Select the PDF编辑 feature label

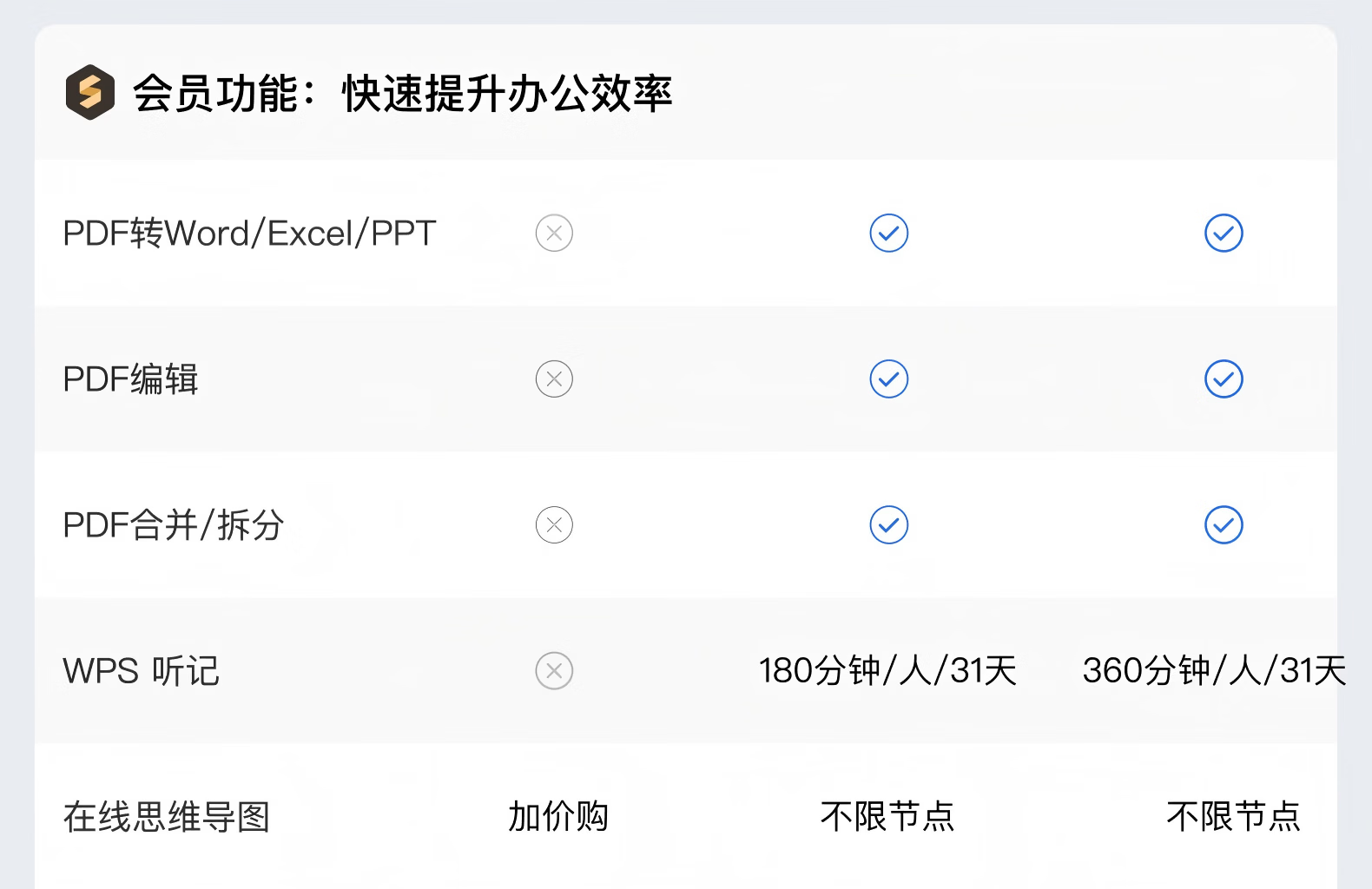131,379
